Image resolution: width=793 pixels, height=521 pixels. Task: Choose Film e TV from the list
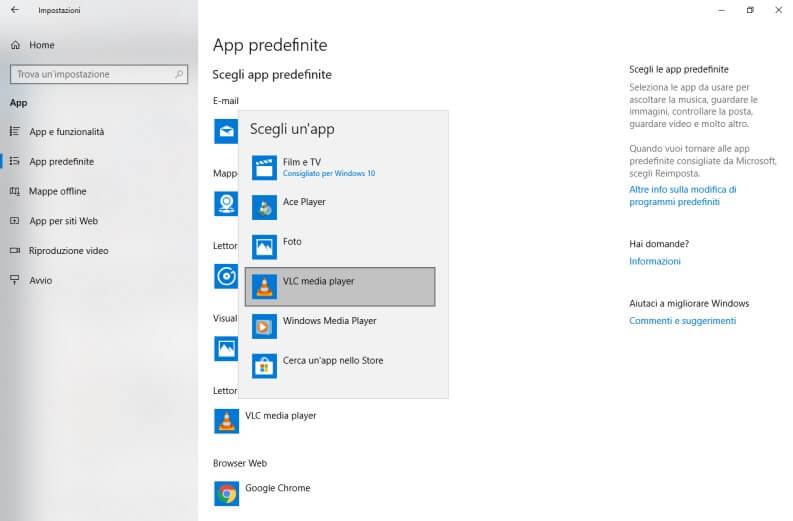[x=340, y=167]
